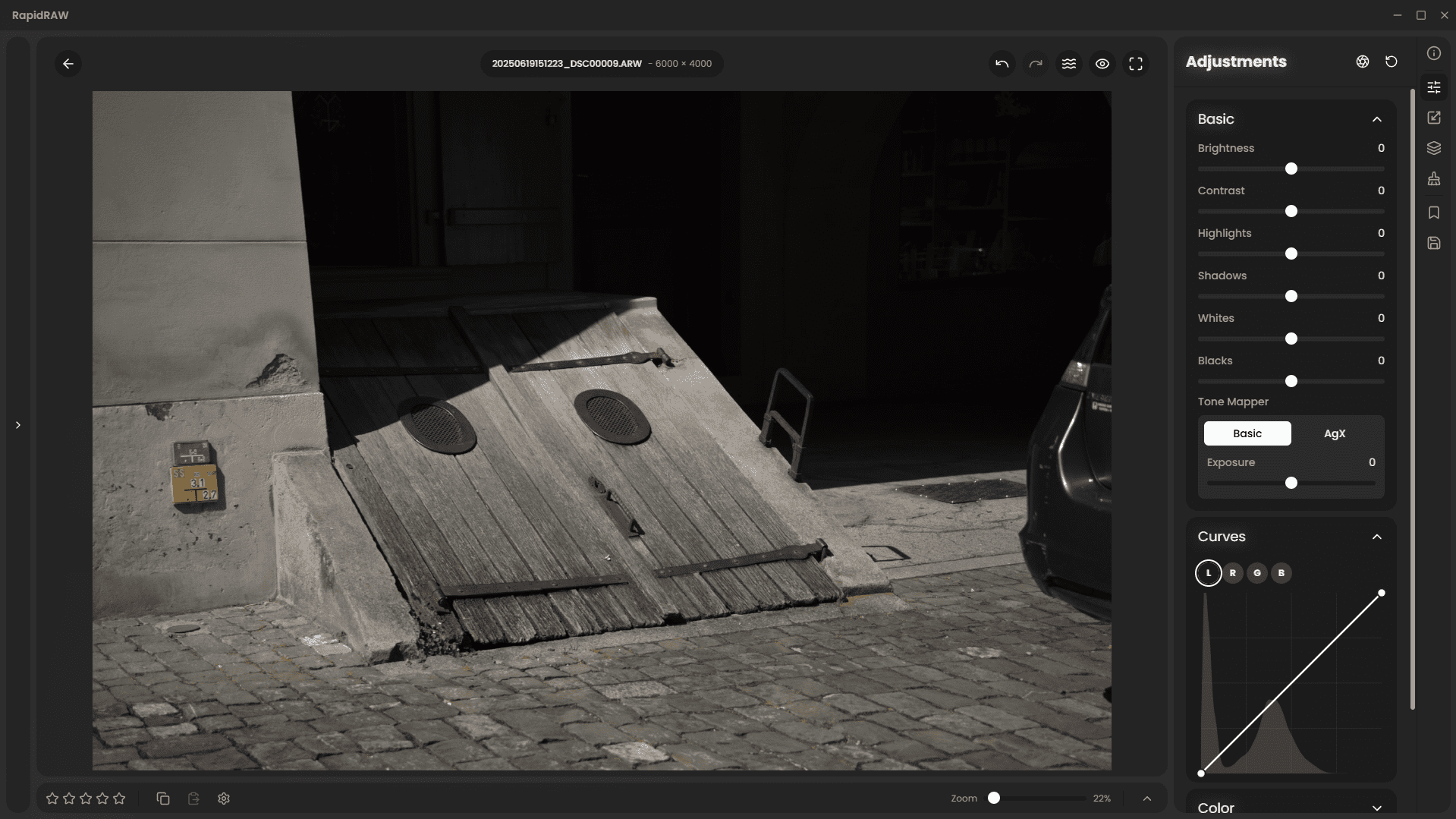Click the Zoom slider handle
1456x819 pixels.
(994, 798)
